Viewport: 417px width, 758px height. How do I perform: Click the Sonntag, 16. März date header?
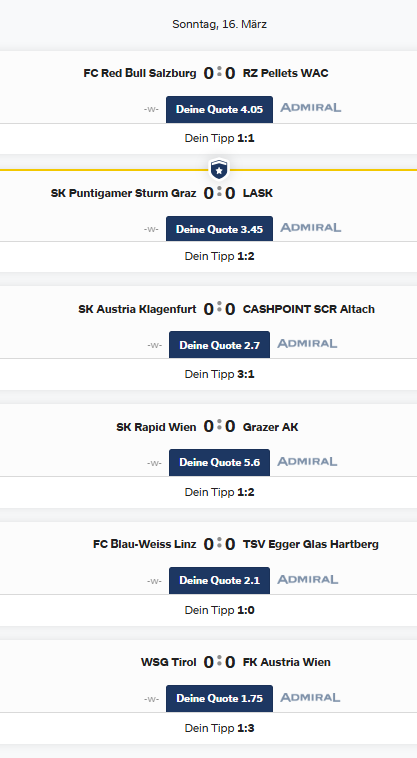point(219,24)
